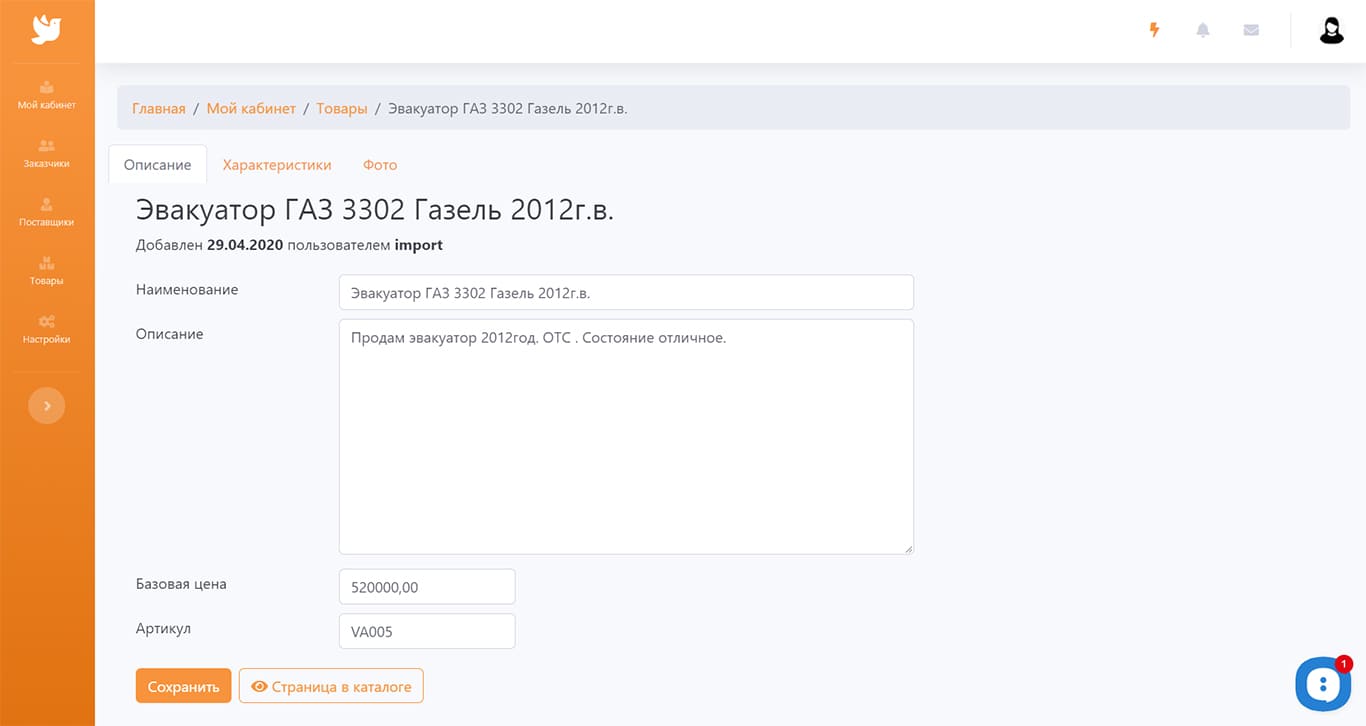The image size is (1366, 726).
Task: Open Заказчики section in sidebar
Action: coord(47,153)
